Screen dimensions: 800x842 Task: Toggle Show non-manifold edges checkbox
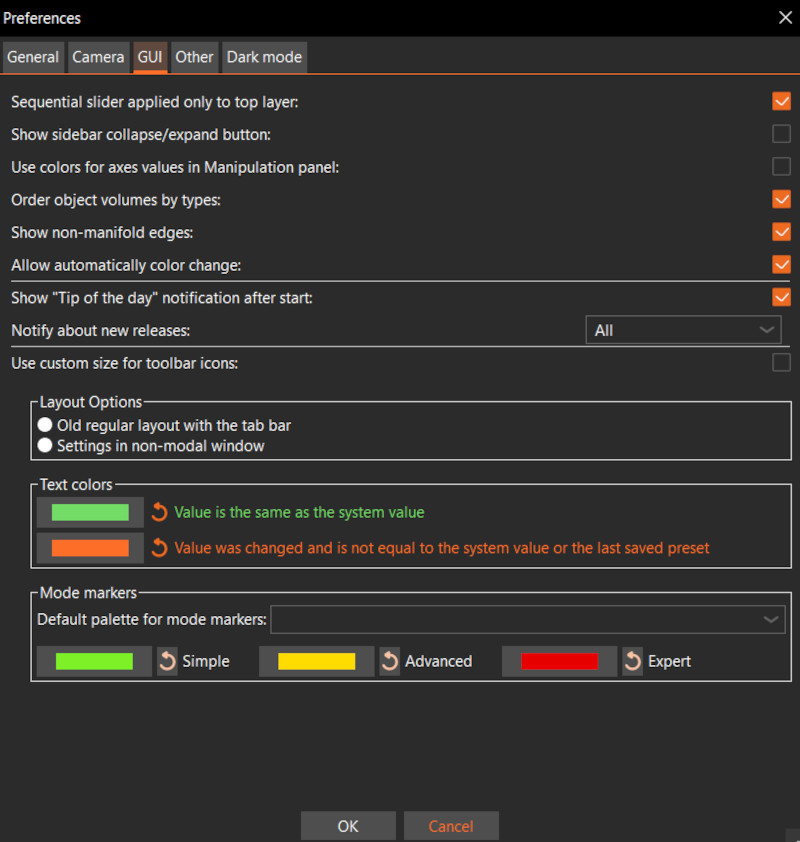781,232
